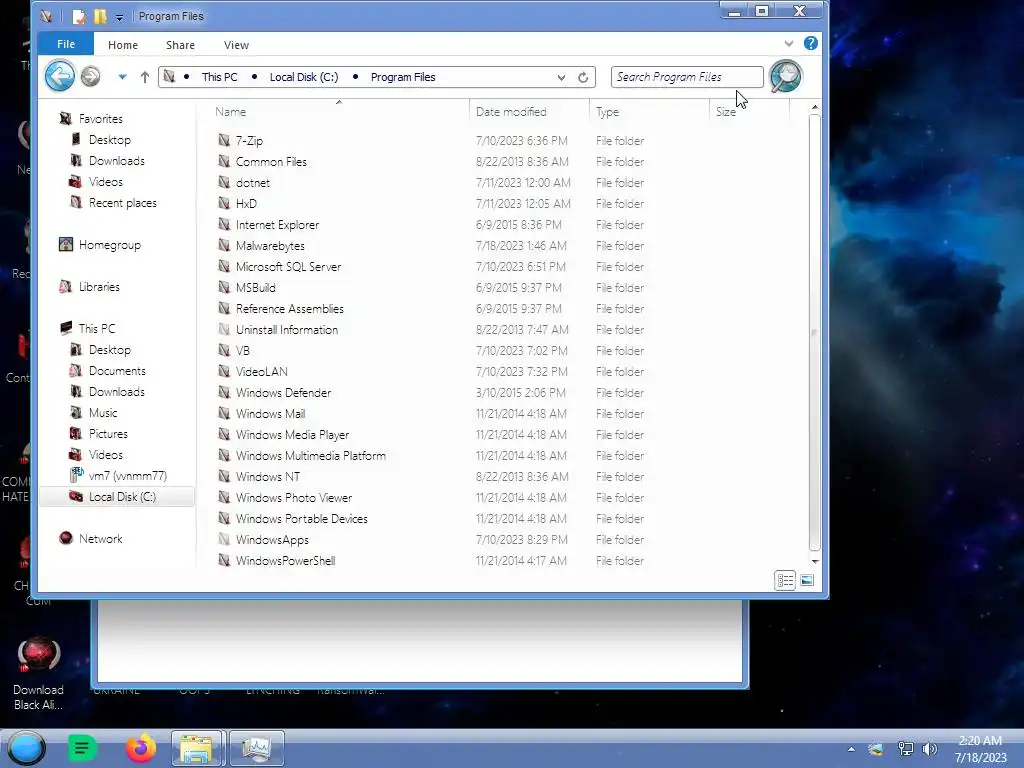Open Favorites in the navigation pane

(101, 119)
